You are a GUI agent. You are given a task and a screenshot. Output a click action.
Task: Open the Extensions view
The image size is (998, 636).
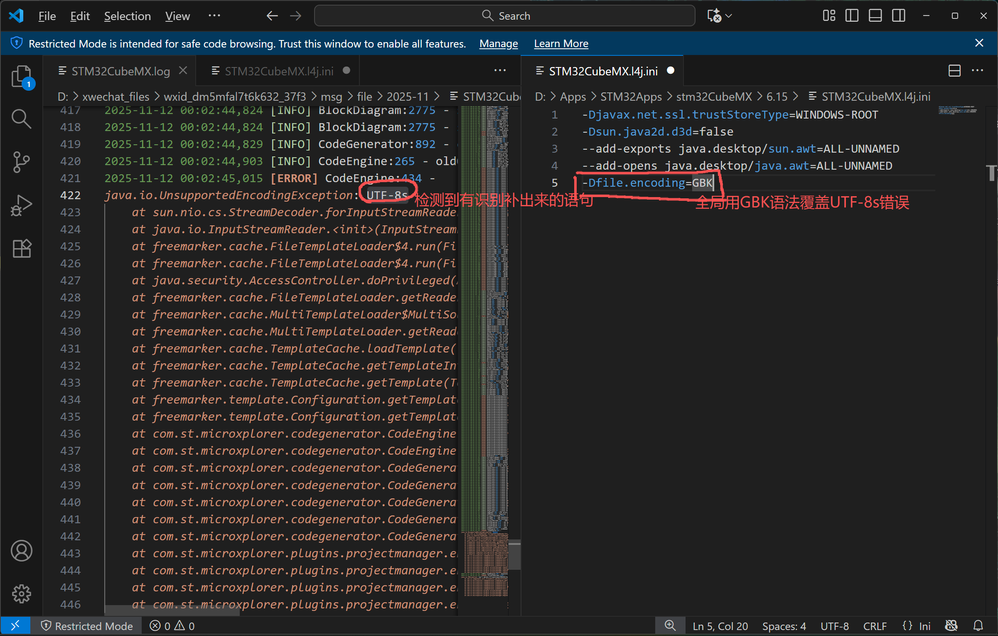click(x=22, y=248)
